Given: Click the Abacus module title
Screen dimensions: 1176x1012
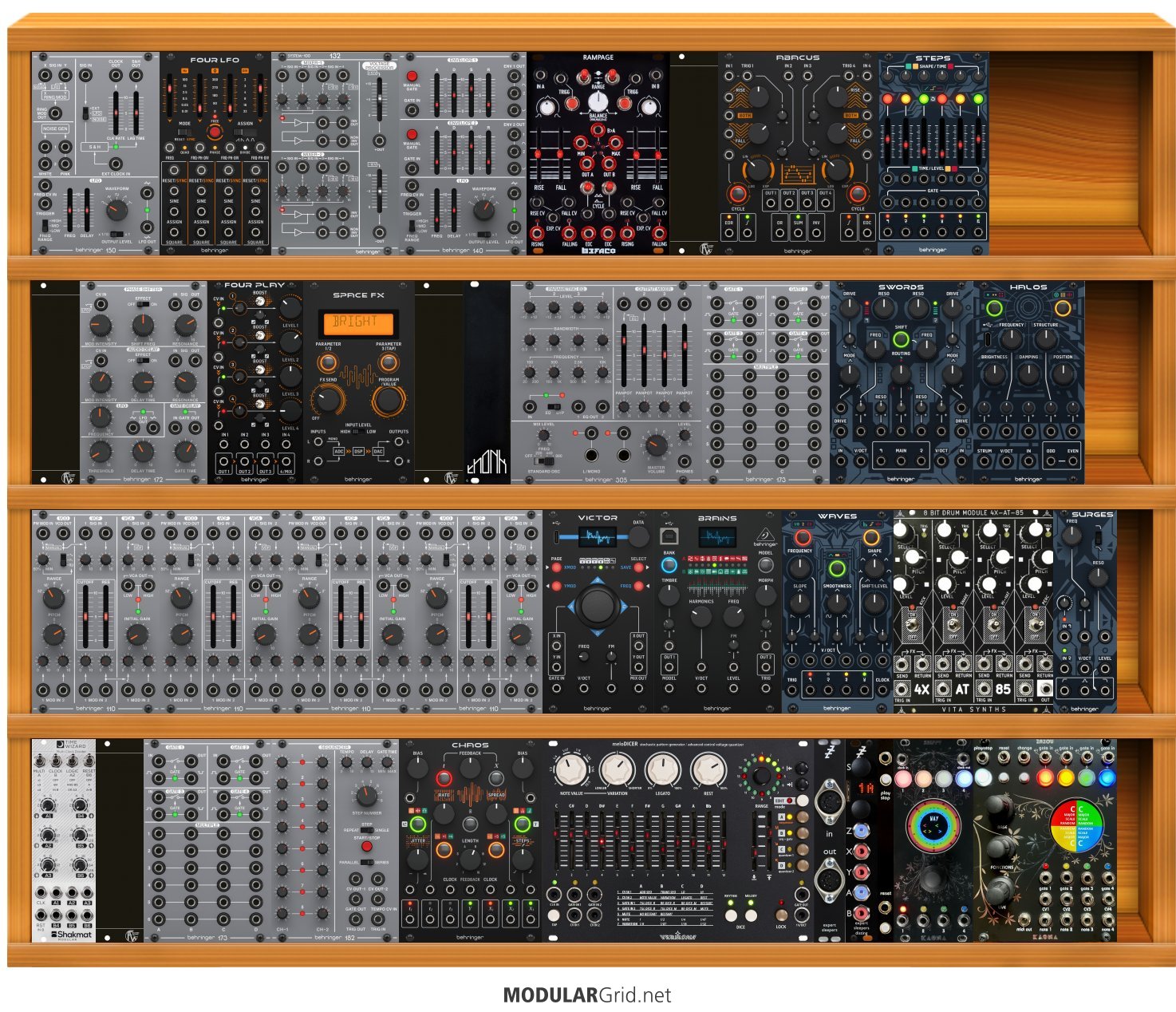Looking at the screenshot, I should point(798,57).
